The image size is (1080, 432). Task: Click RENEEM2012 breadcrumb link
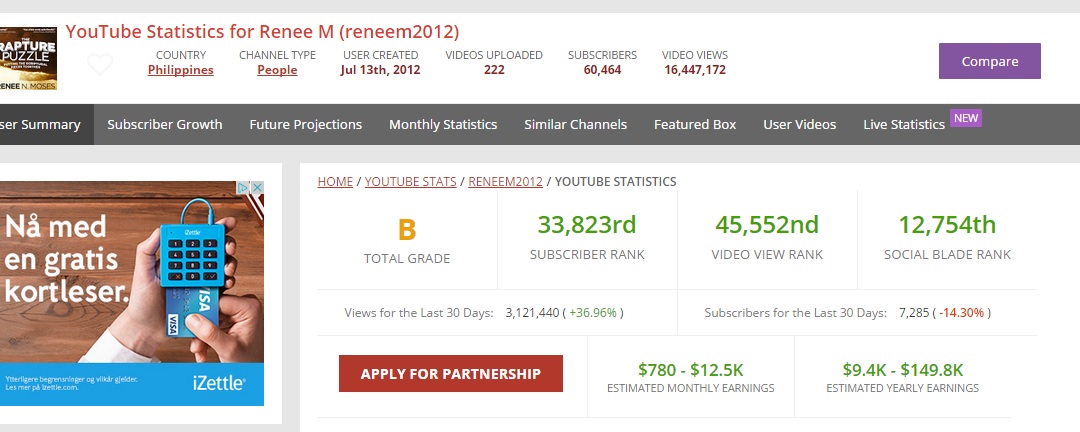point(506,181)
